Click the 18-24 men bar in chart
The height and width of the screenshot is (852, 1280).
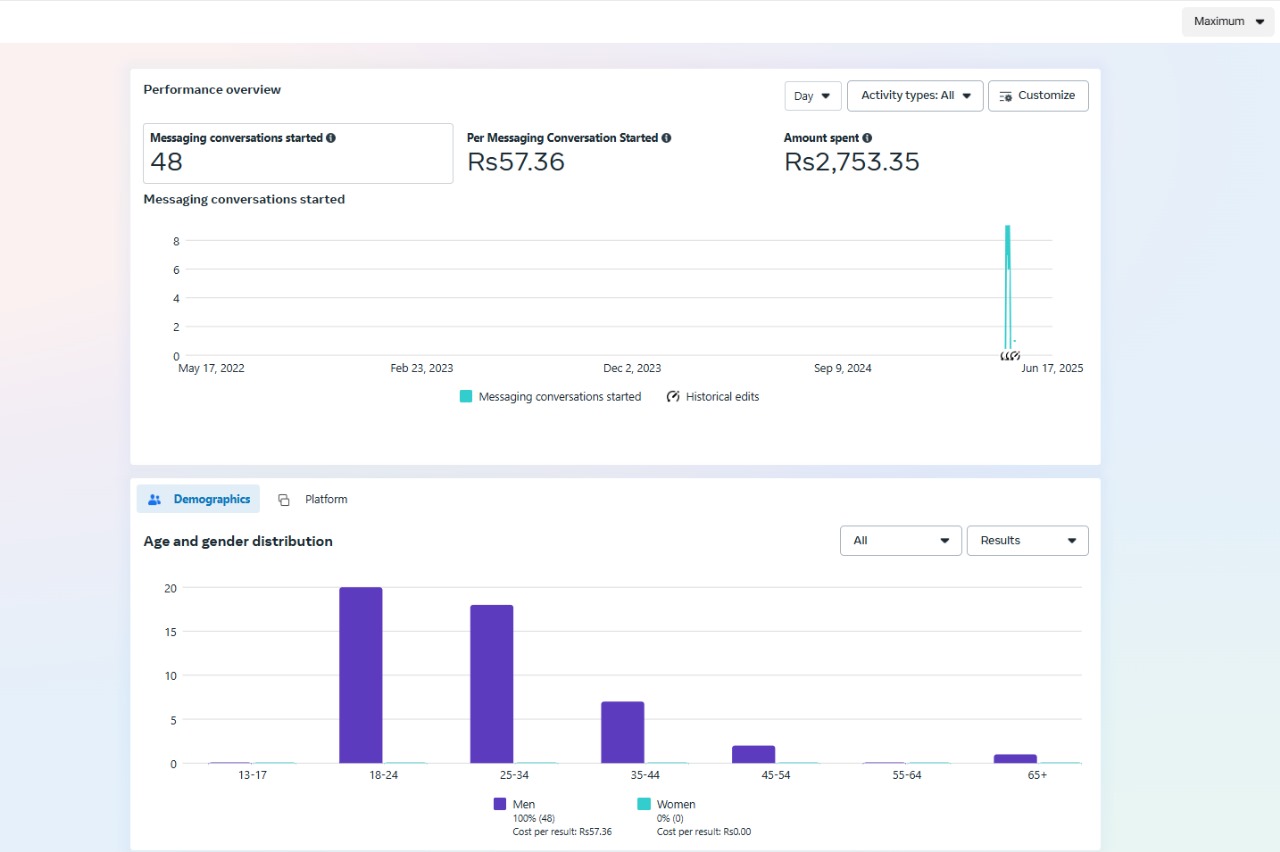pyautogui.click(x=360, y=675)
